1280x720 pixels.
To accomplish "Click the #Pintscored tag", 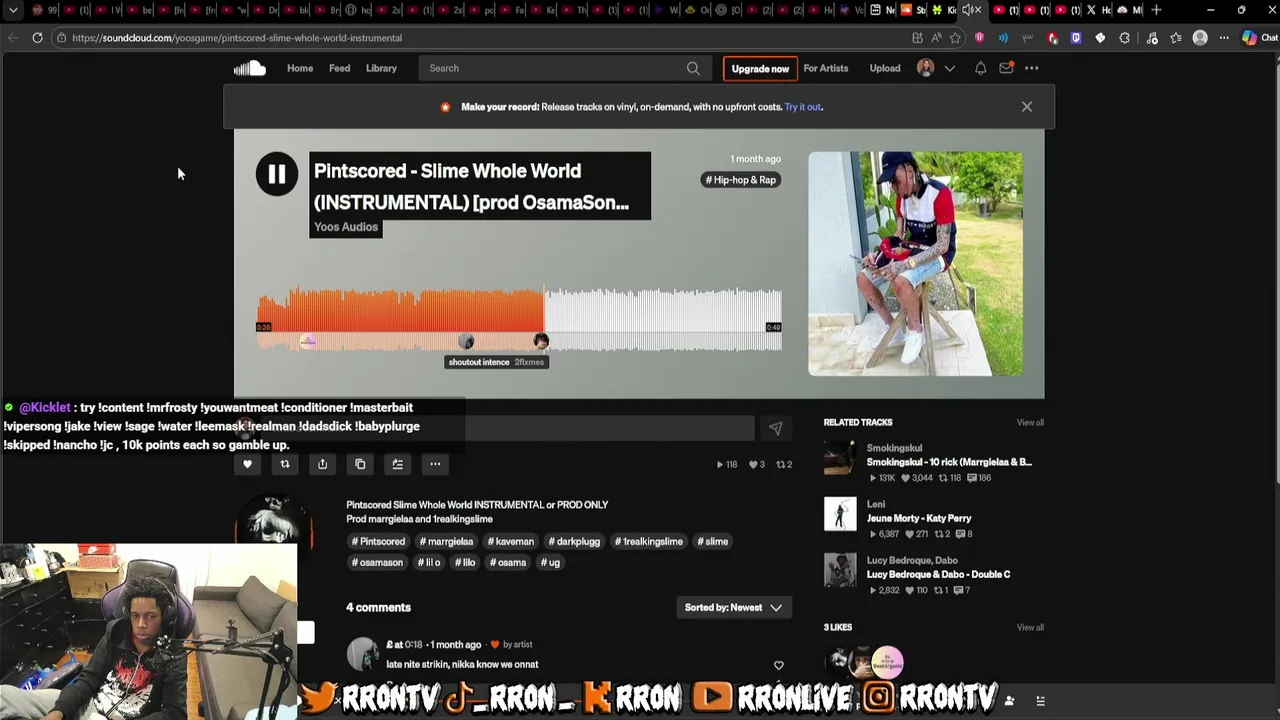I will click(378, 542).
